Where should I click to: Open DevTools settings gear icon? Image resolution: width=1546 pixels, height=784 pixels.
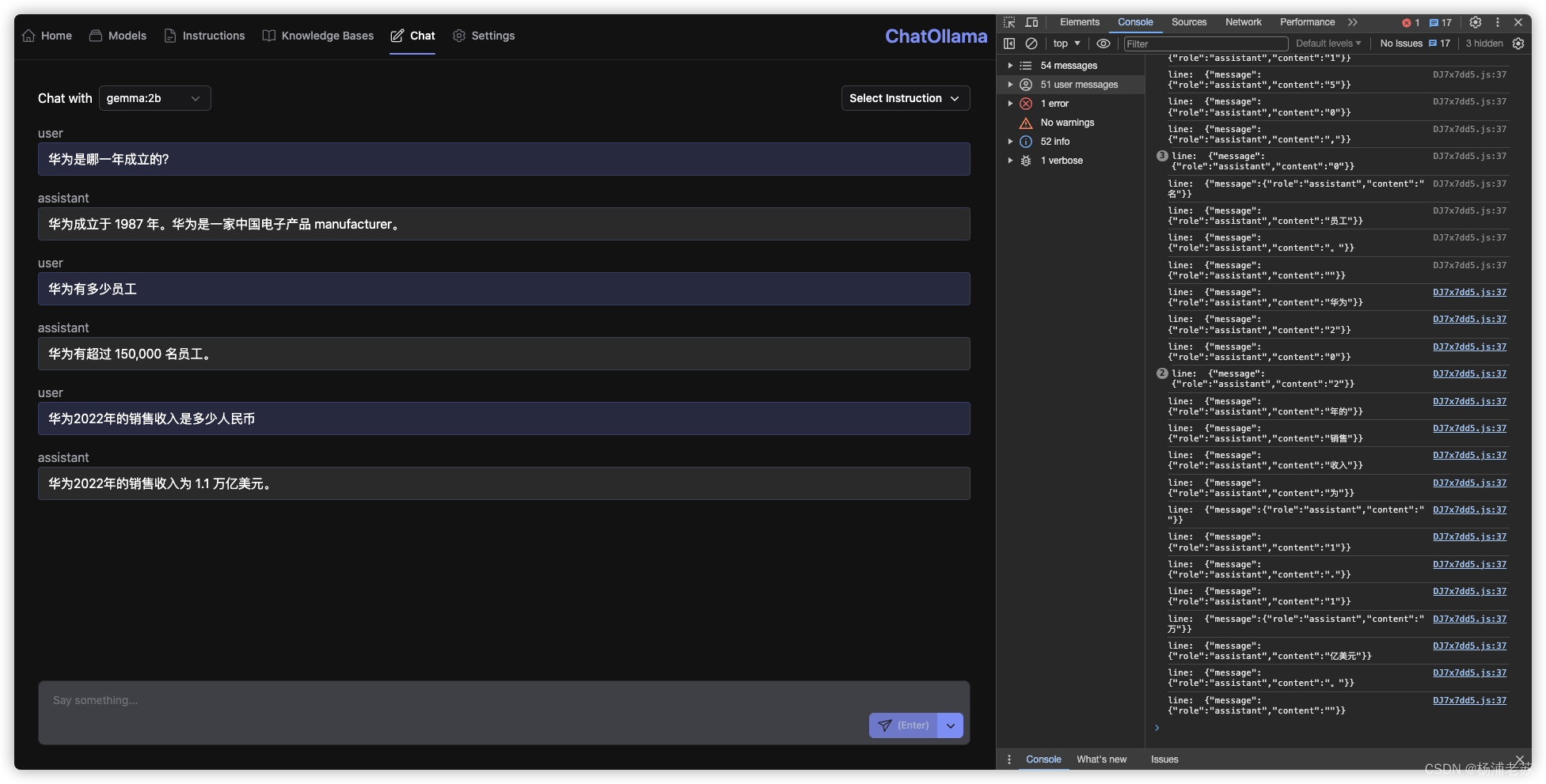pos(1476,22)
